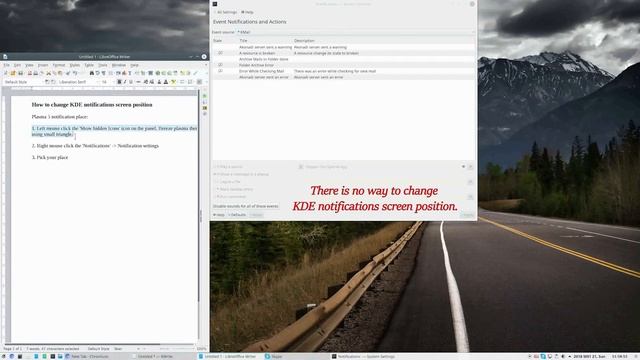
Task: Click the Apply button in System Settings
Action: pos(468,215)
